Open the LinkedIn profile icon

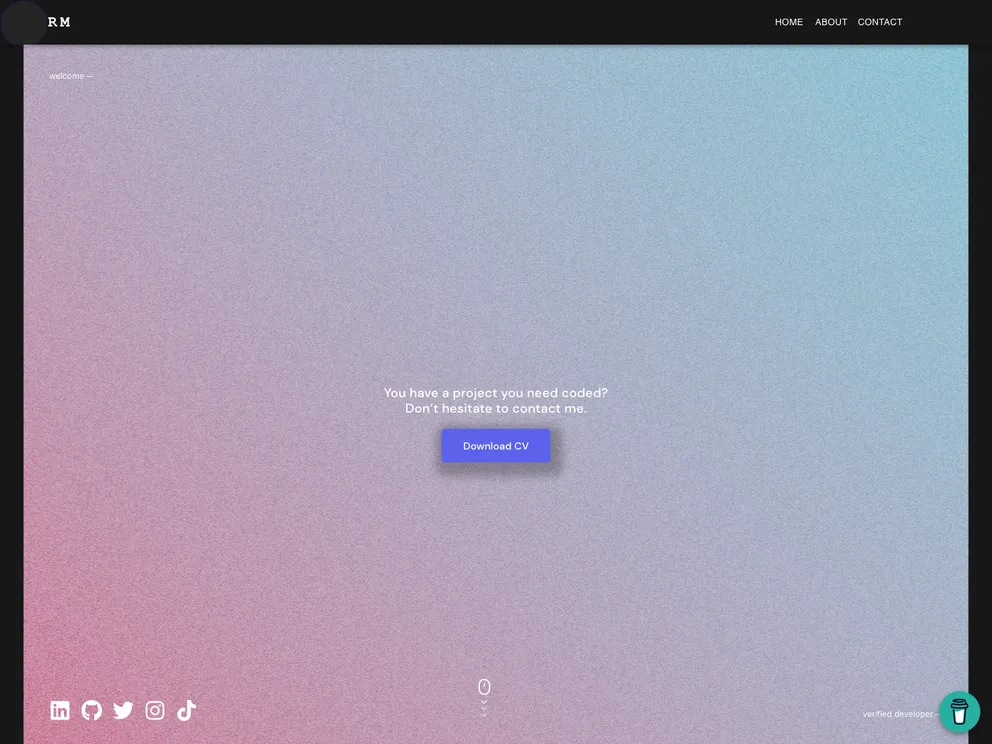click(x=60, y=710)
